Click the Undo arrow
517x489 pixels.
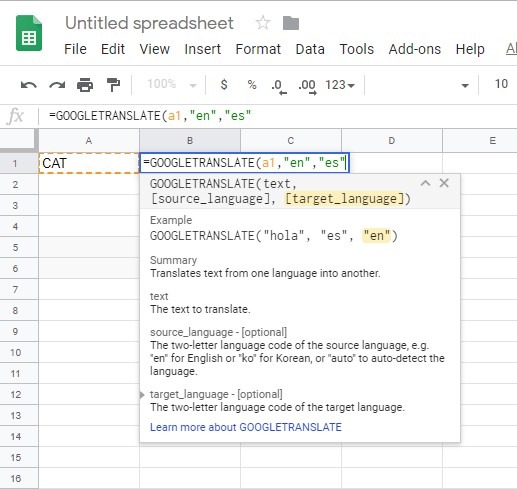tap(29, 85)
